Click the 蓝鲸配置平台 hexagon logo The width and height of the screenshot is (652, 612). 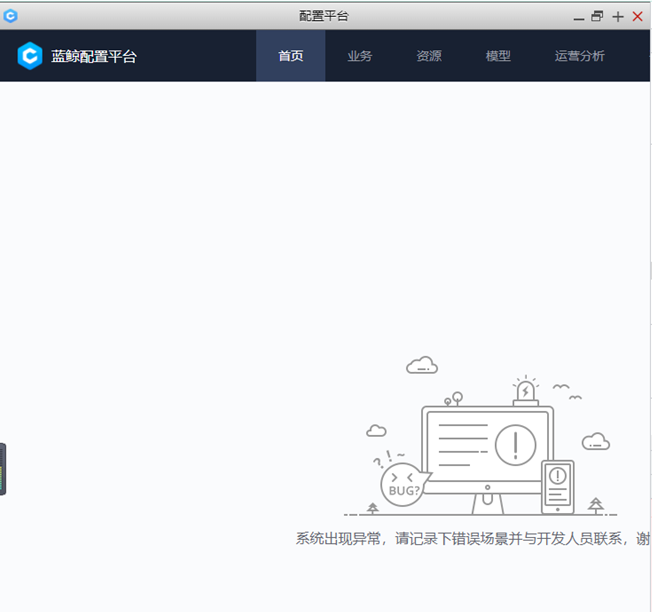click(x=30, y=56)
